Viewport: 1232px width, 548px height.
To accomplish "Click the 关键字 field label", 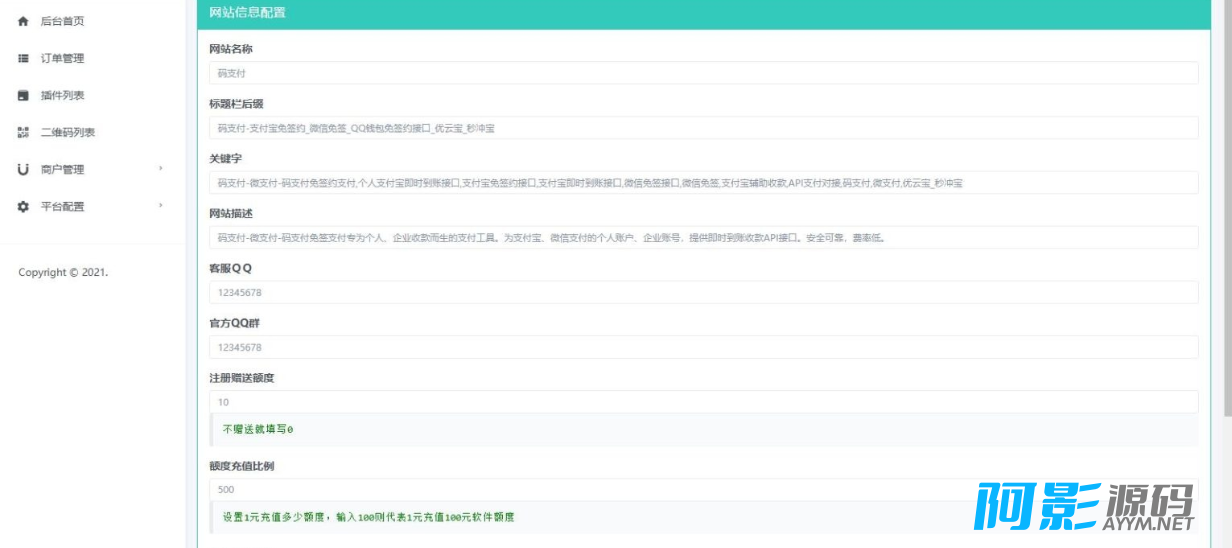I will pos(225,158).
